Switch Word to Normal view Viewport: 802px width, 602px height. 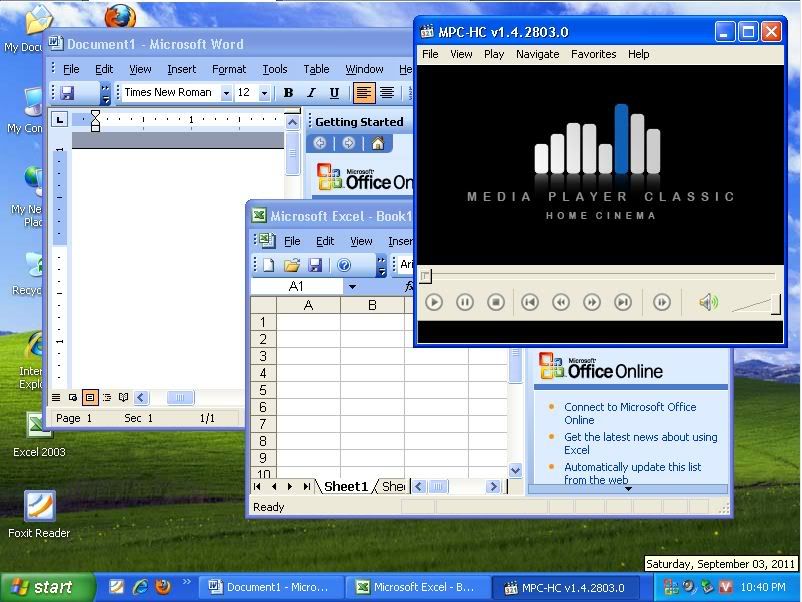[x=56, y=397]
